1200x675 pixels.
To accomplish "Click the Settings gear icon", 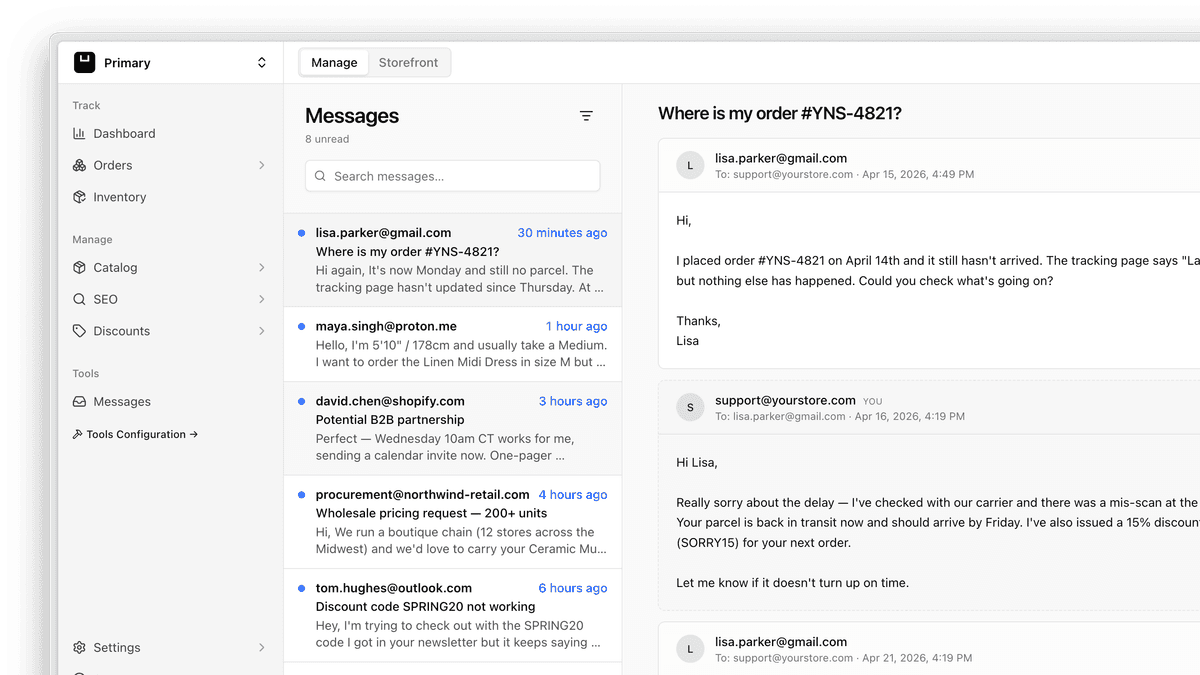I will [80, 648].
